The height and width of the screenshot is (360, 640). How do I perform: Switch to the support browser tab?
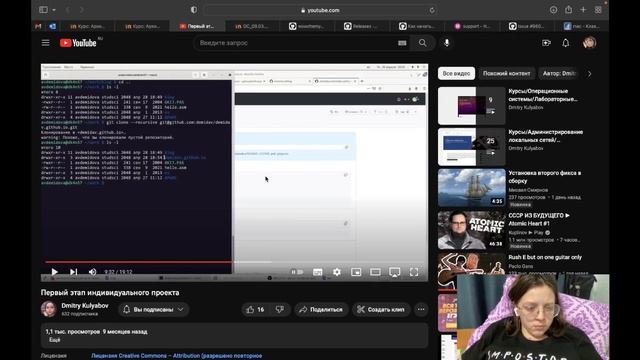[472, 26]
